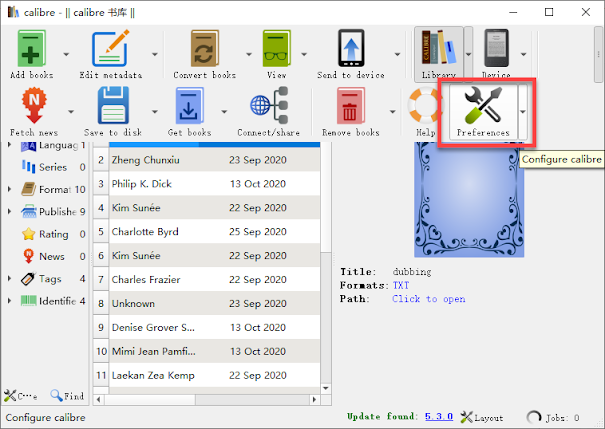Click the Convert books icon
This screenshot has height=429, width=605.
coord(204,49)
